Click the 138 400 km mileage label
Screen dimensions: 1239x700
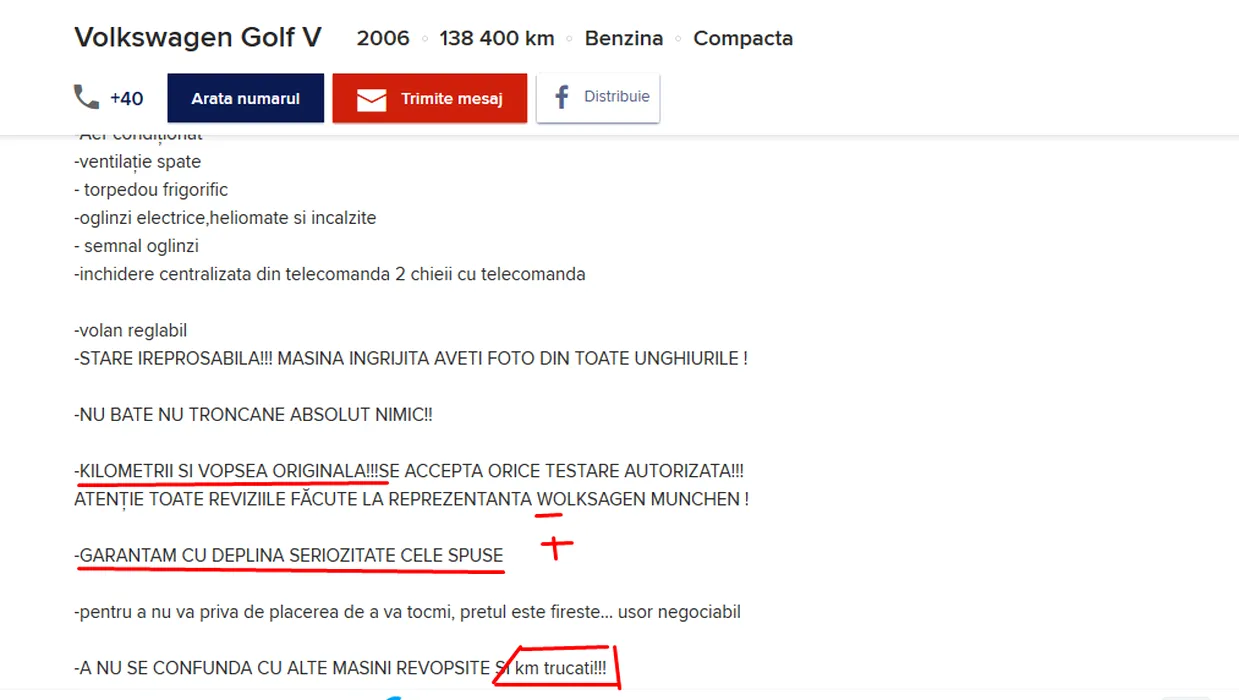click(x=497, y=38)
